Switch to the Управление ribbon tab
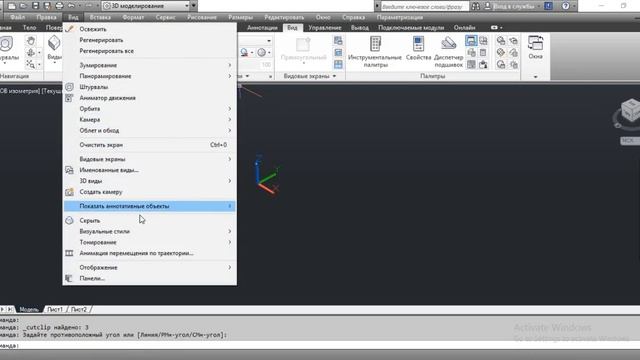The image size is (640, 360). tap(325, 27)
